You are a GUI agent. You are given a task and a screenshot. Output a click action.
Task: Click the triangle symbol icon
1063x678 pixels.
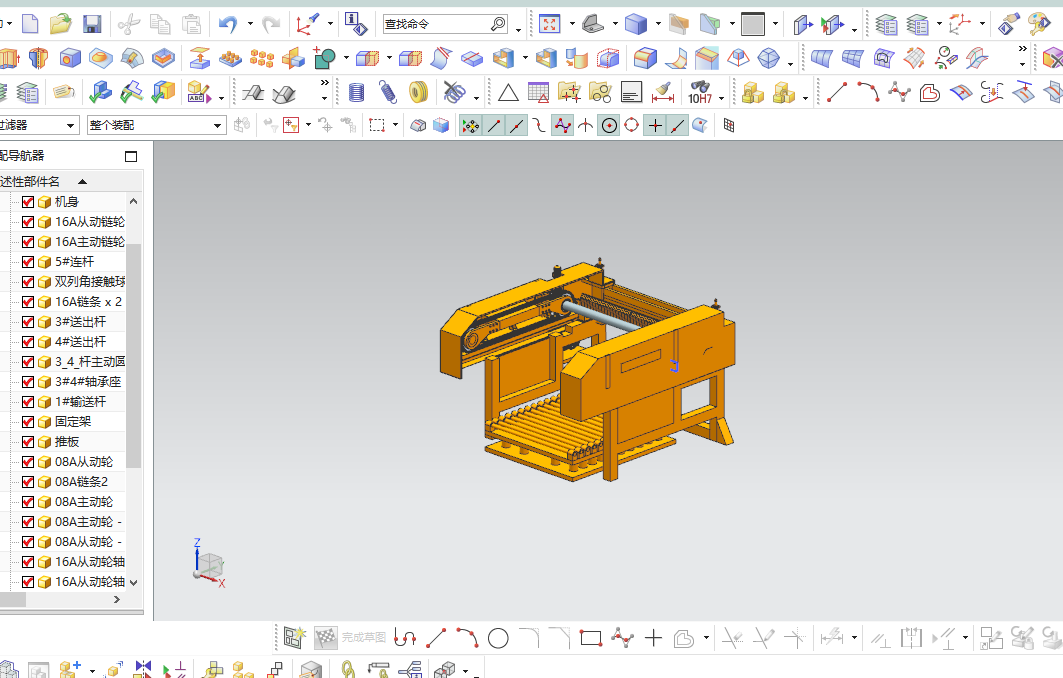508,93
